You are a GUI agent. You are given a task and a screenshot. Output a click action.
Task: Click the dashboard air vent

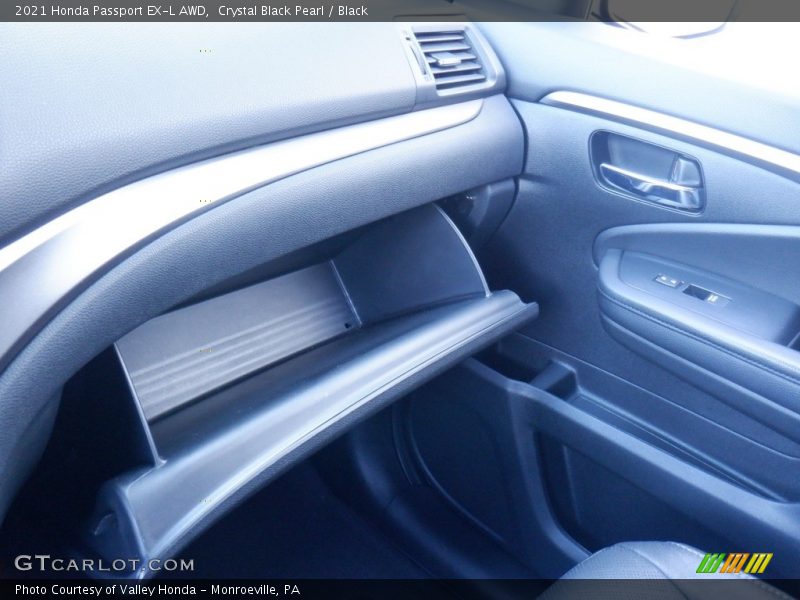pos(450,58)
